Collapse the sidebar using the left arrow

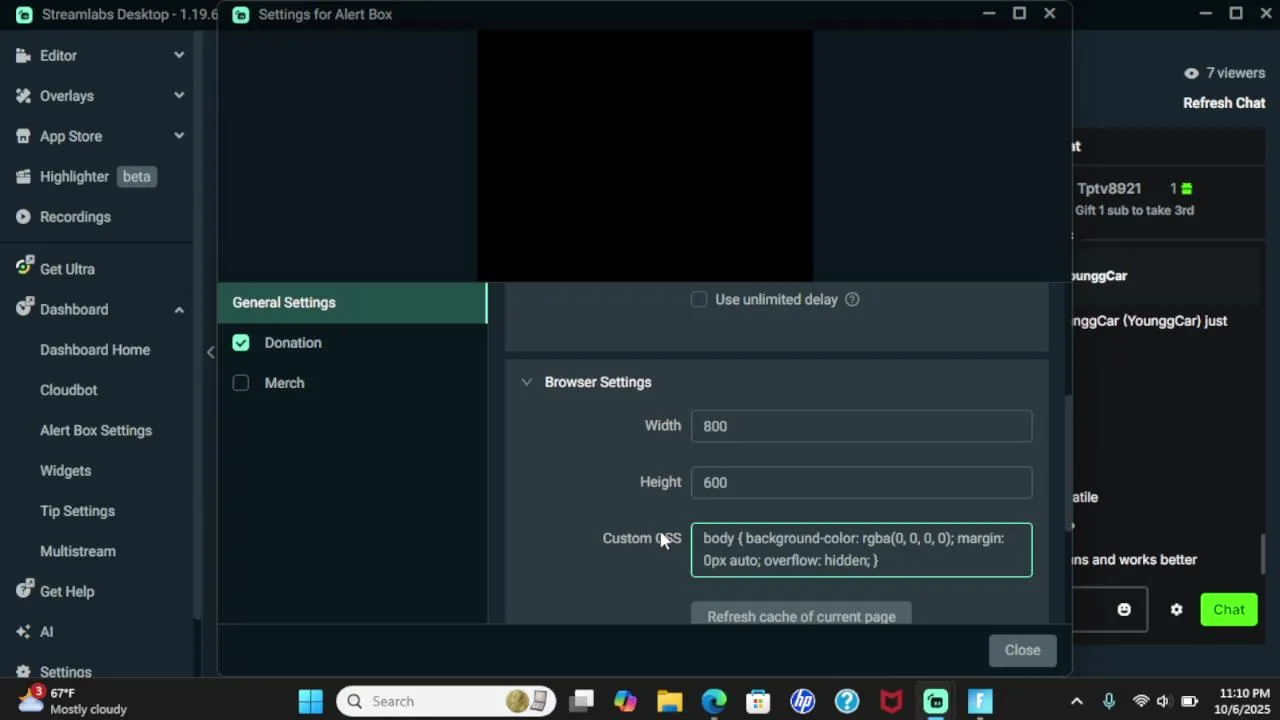coord(210,352)
